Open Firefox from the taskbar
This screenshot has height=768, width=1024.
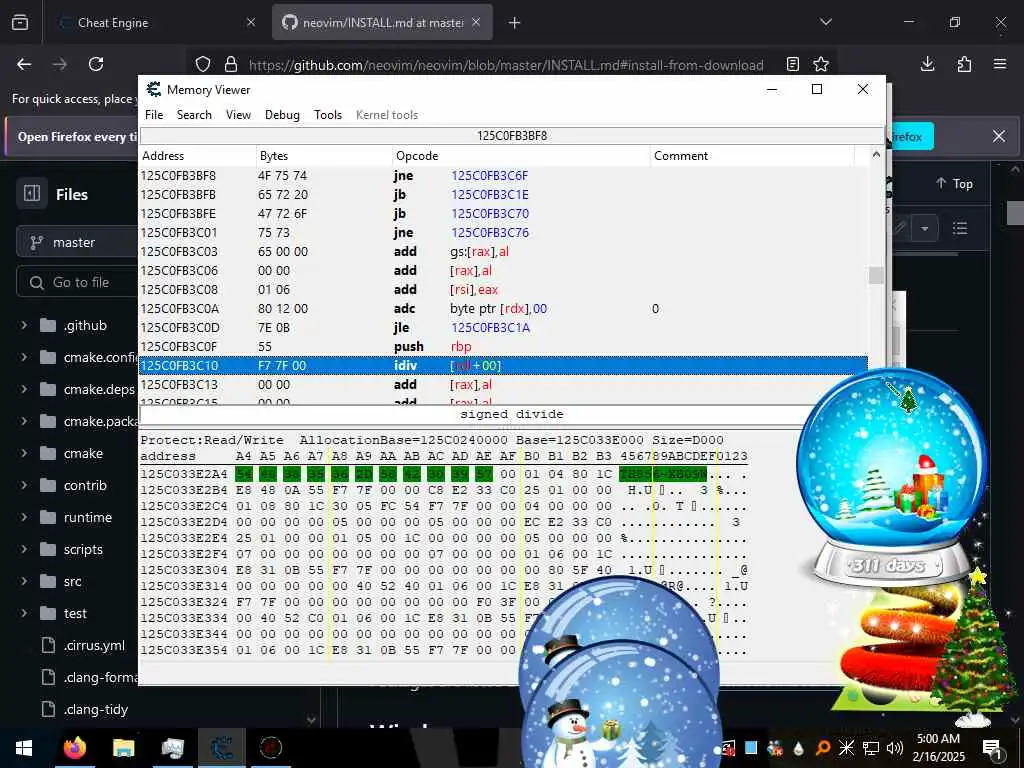coord(75,748)
